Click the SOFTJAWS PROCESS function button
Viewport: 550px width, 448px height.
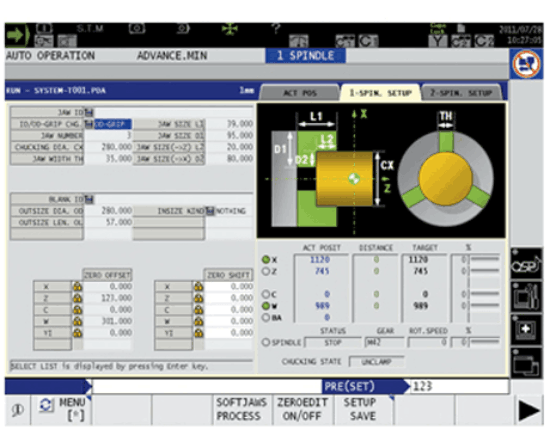242,409
